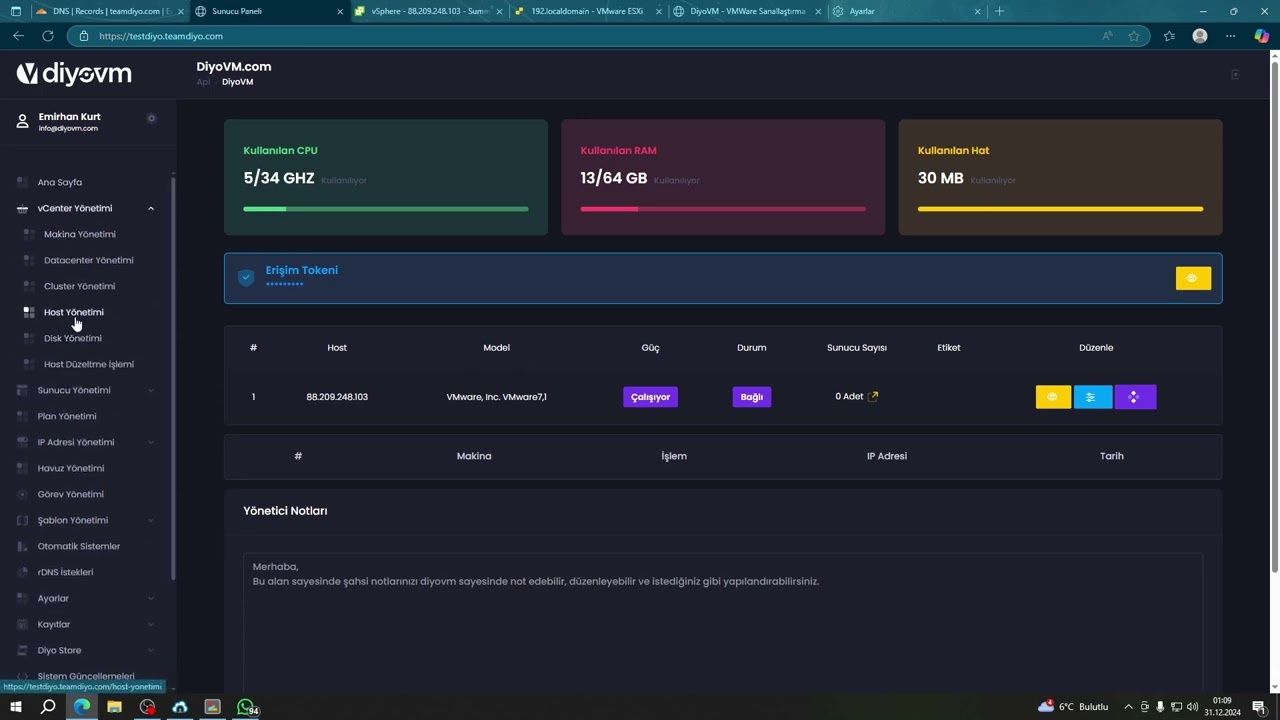This screenshot has width=1280, height=720.
Task: Click the purple Çalışıyor status button
Action: click(x=650, y=397)
